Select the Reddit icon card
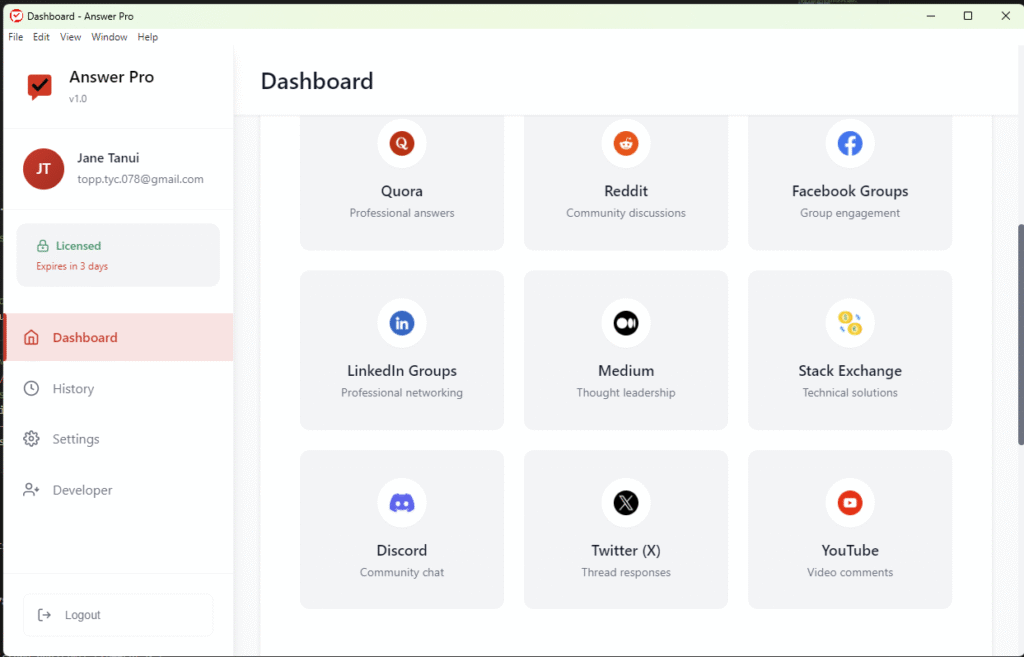 (626, 143)
